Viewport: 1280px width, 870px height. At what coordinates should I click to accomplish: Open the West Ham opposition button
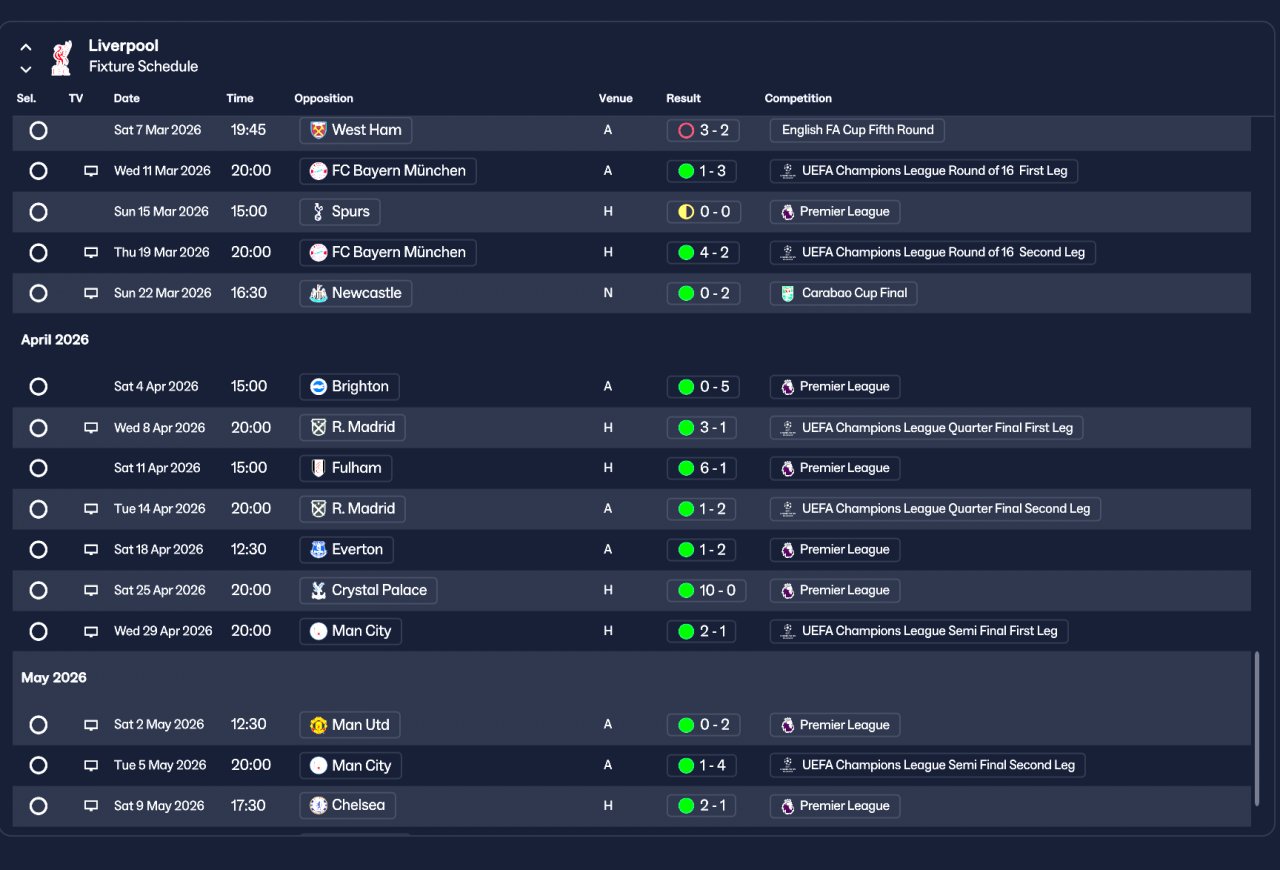pos(355,130)
